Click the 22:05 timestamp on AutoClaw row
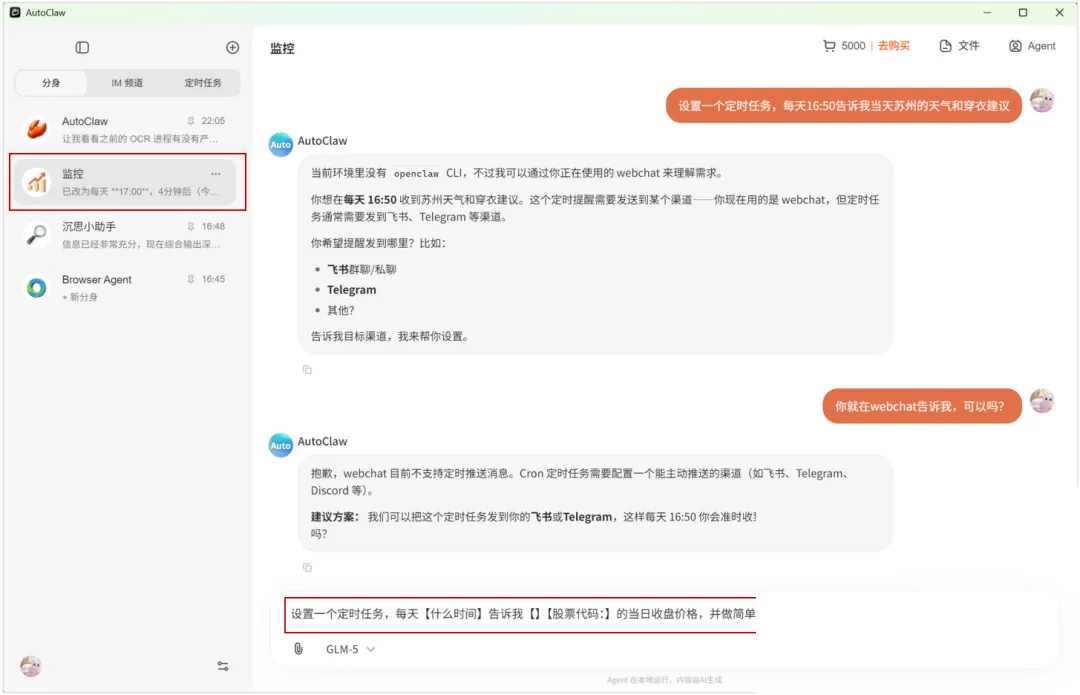 click(214, 121)
